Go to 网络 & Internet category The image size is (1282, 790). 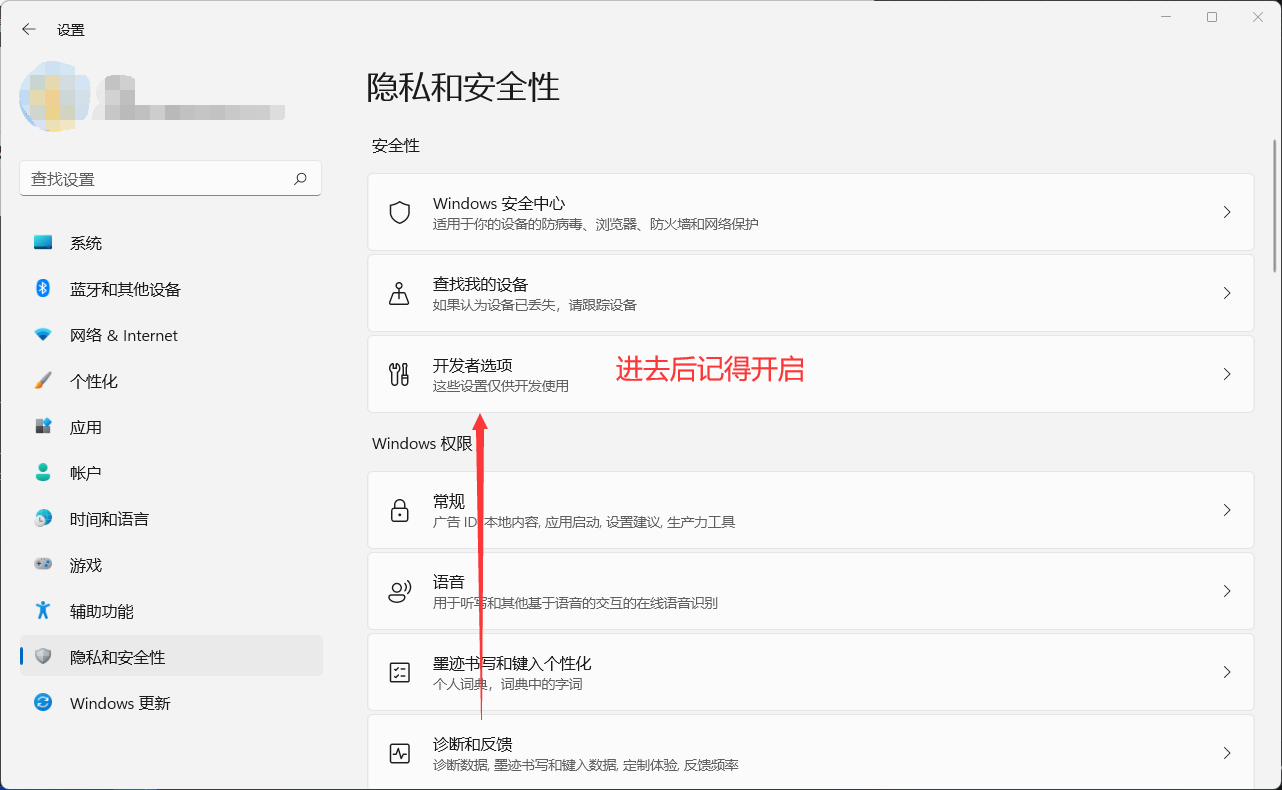pyautogui.click(x=171, y=335)
